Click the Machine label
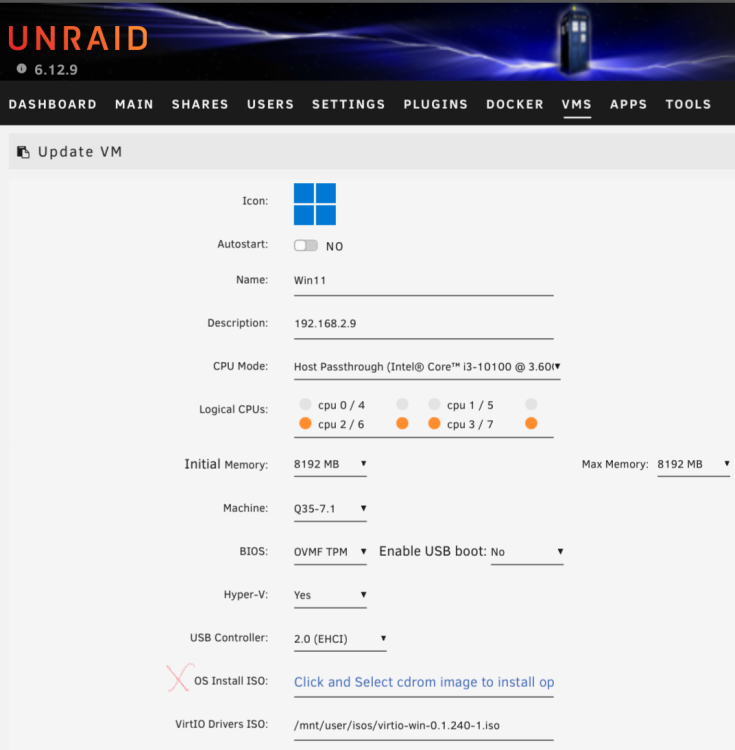The height and width of the screenshot is (750, 735). click(246, 508)
